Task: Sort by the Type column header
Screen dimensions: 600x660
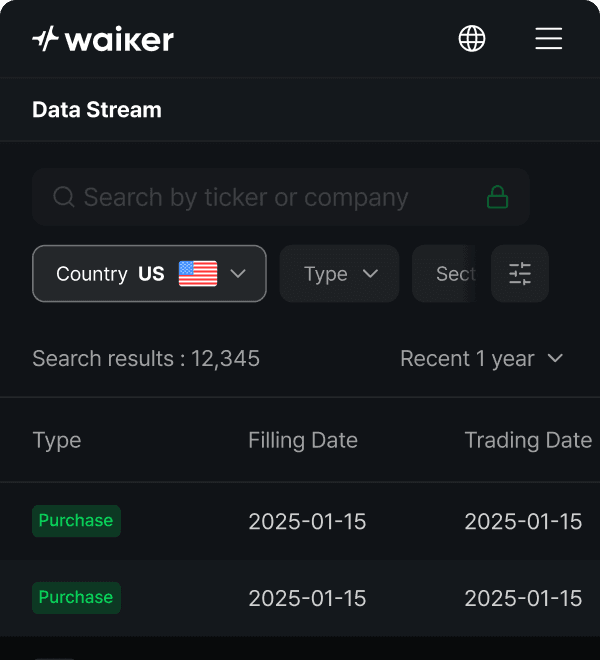Action: [57, 440]
